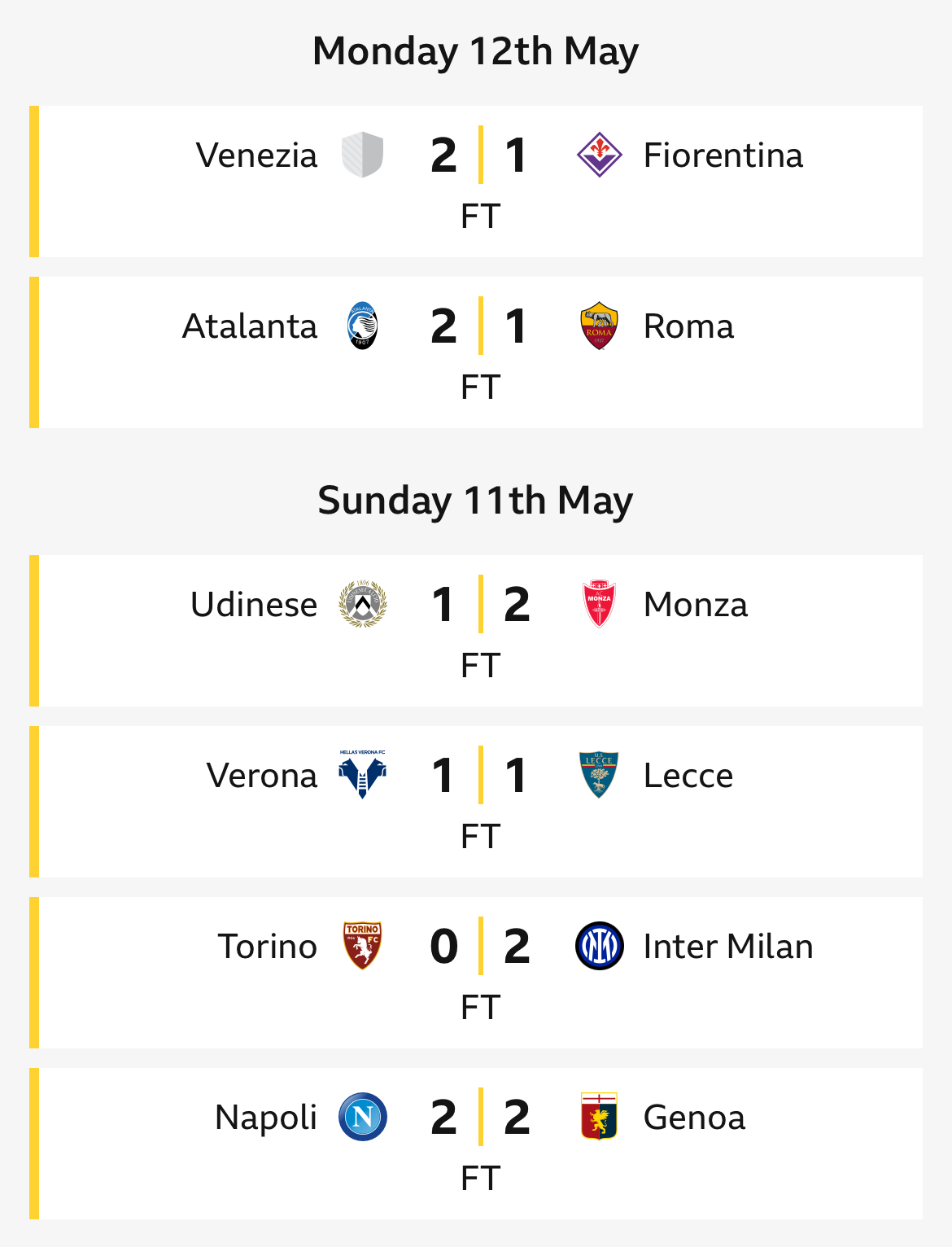This screenshot has height=1247, width=952.
Task: Click the Roma wolf crest
Action: tap(600, 326)
